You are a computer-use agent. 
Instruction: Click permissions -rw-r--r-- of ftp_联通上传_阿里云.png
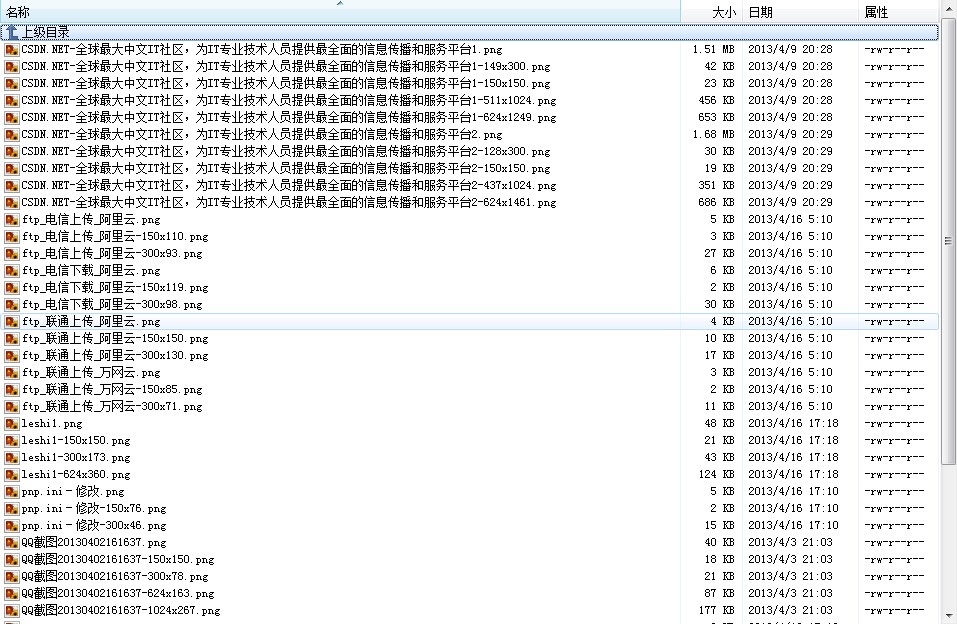tap(894, 322)
